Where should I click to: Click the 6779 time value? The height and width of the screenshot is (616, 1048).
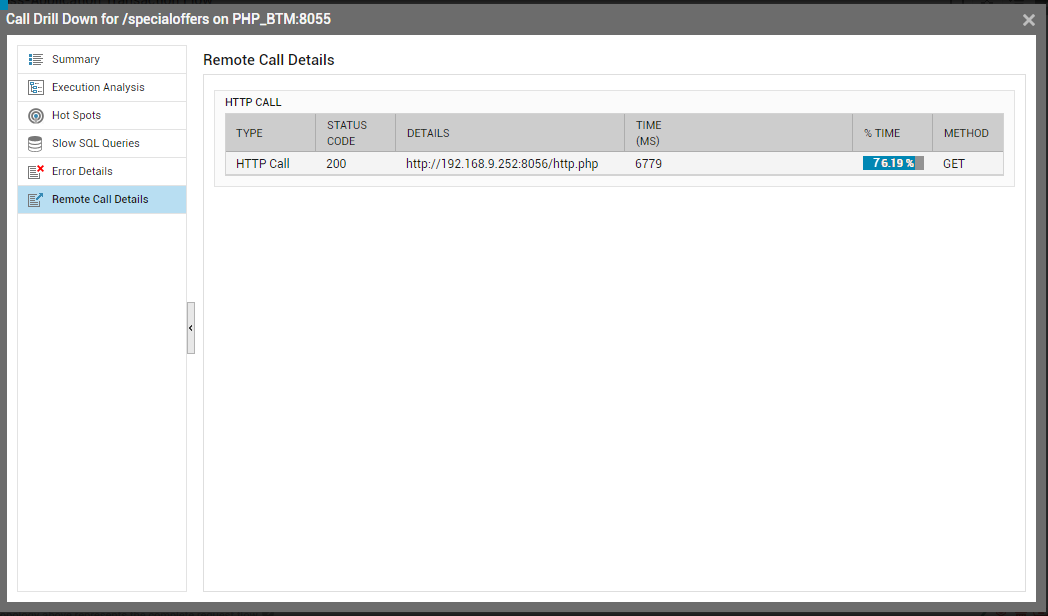648,164
